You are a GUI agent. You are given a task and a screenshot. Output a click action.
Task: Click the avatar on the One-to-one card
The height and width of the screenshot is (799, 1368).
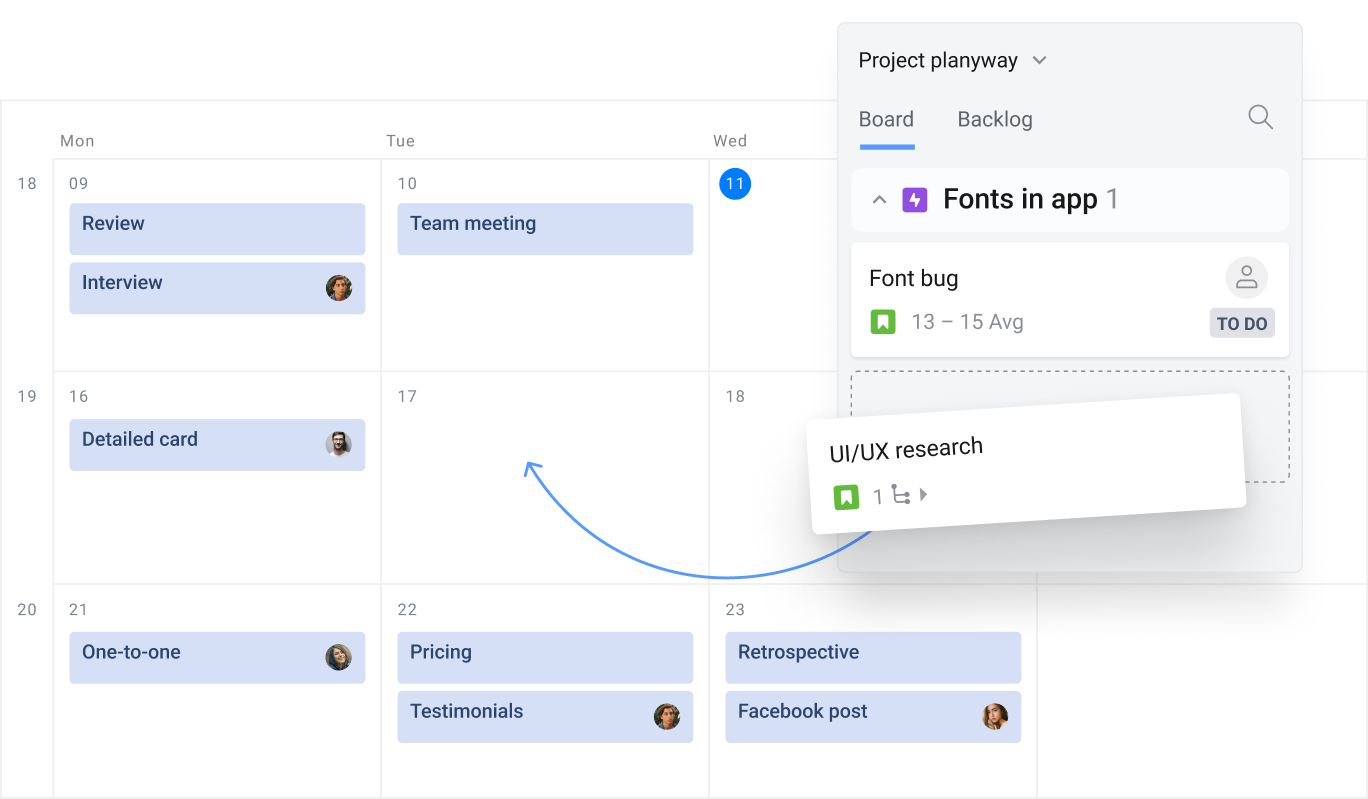(340, 657)
